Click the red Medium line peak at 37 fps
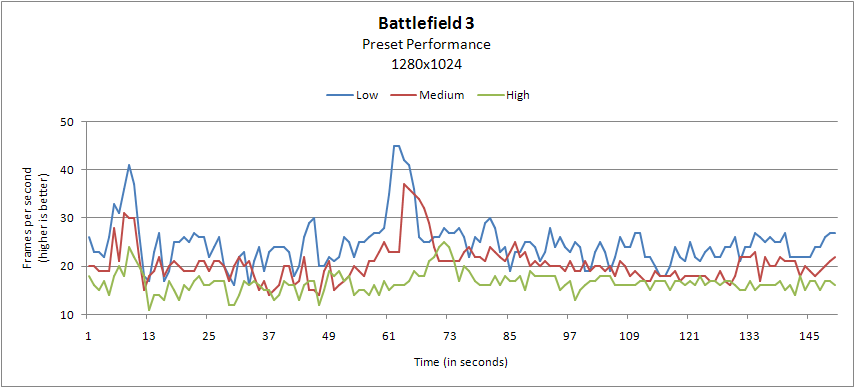Viewport: 854px width, 388px height. pyautogui.click(x=404, y=184)
